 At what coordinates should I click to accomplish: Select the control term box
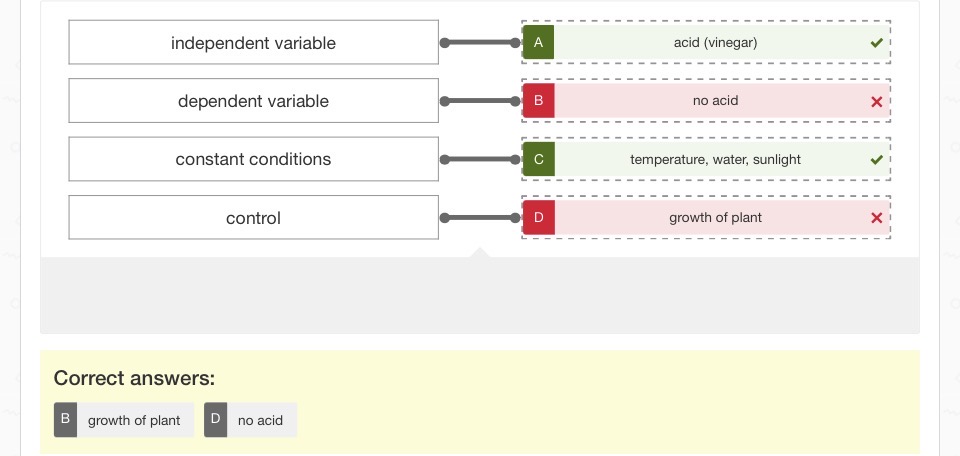click(253, 217)
